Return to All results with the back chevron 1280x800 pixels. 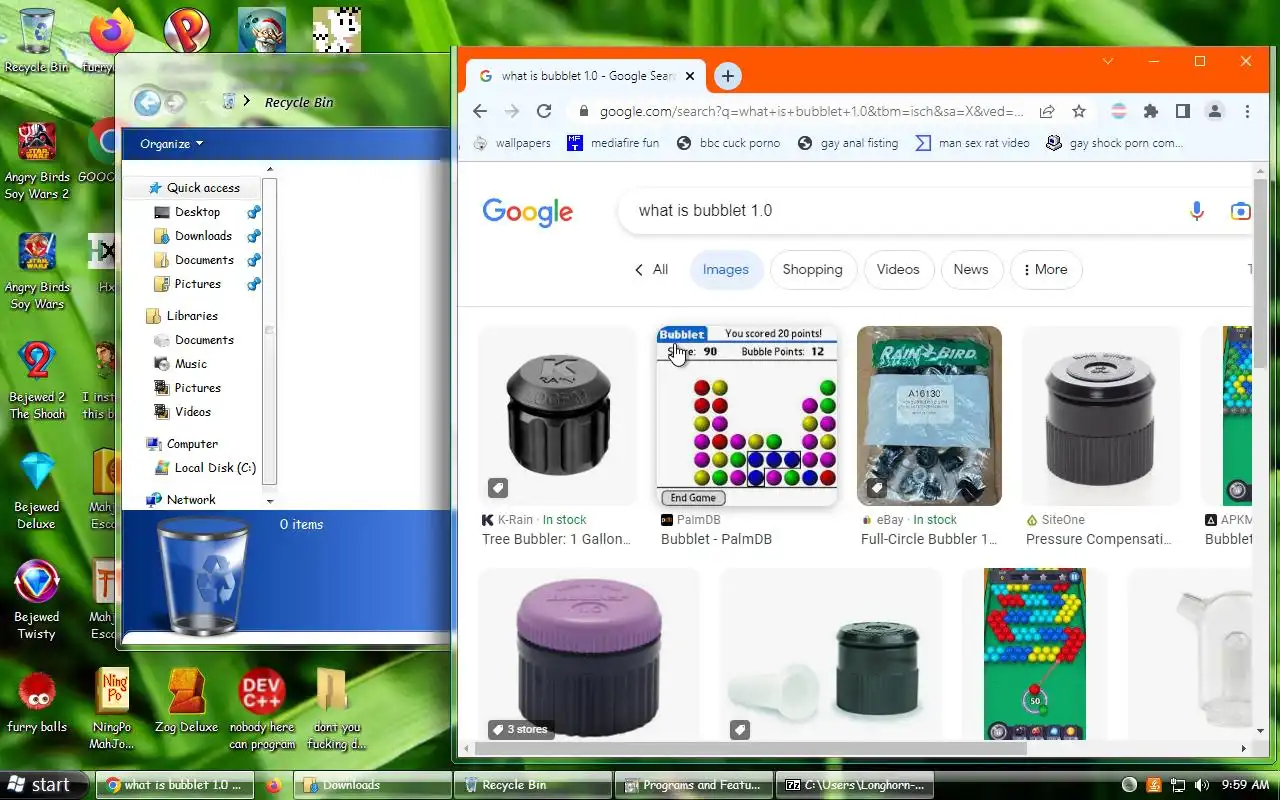click(651, 269)
